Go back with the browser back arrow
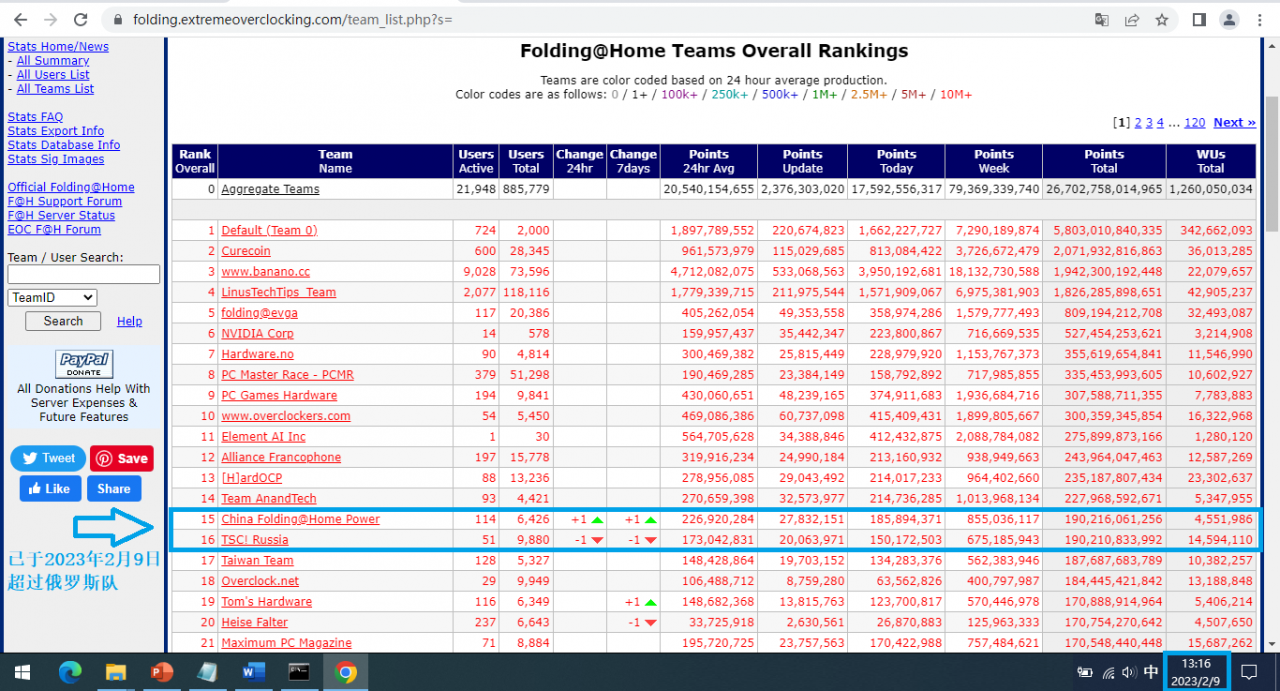 (20, 19)
